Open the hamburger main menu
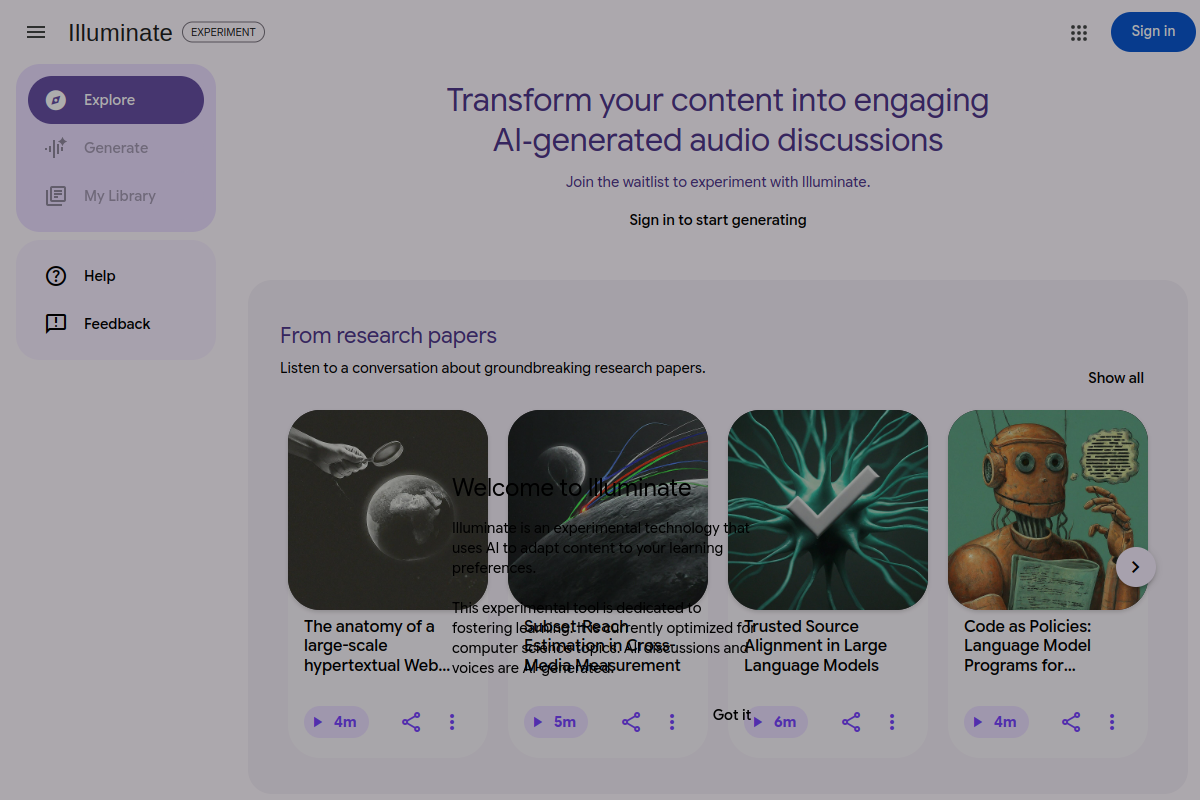Screen dimensions: 1200x800 36,32
